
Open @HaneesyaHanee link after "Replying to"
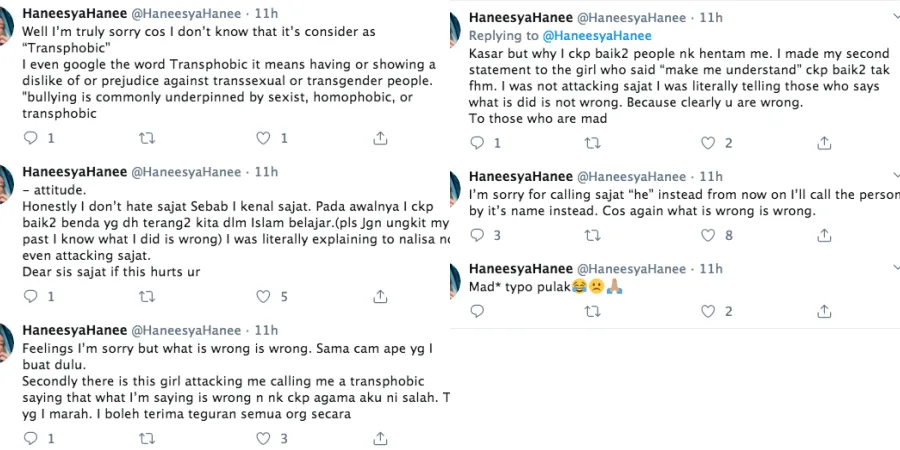click(x=582, y=36)
